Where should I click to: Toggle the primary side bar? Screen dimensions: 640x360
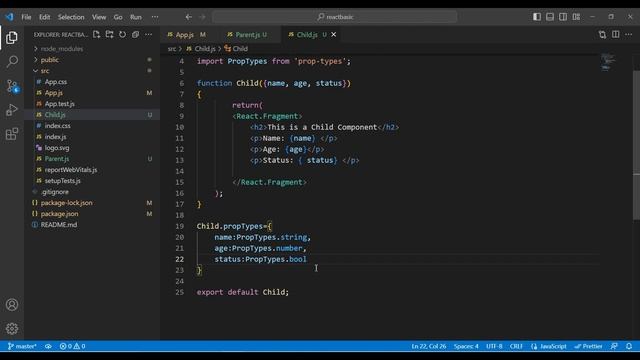(x=537, y=17)
